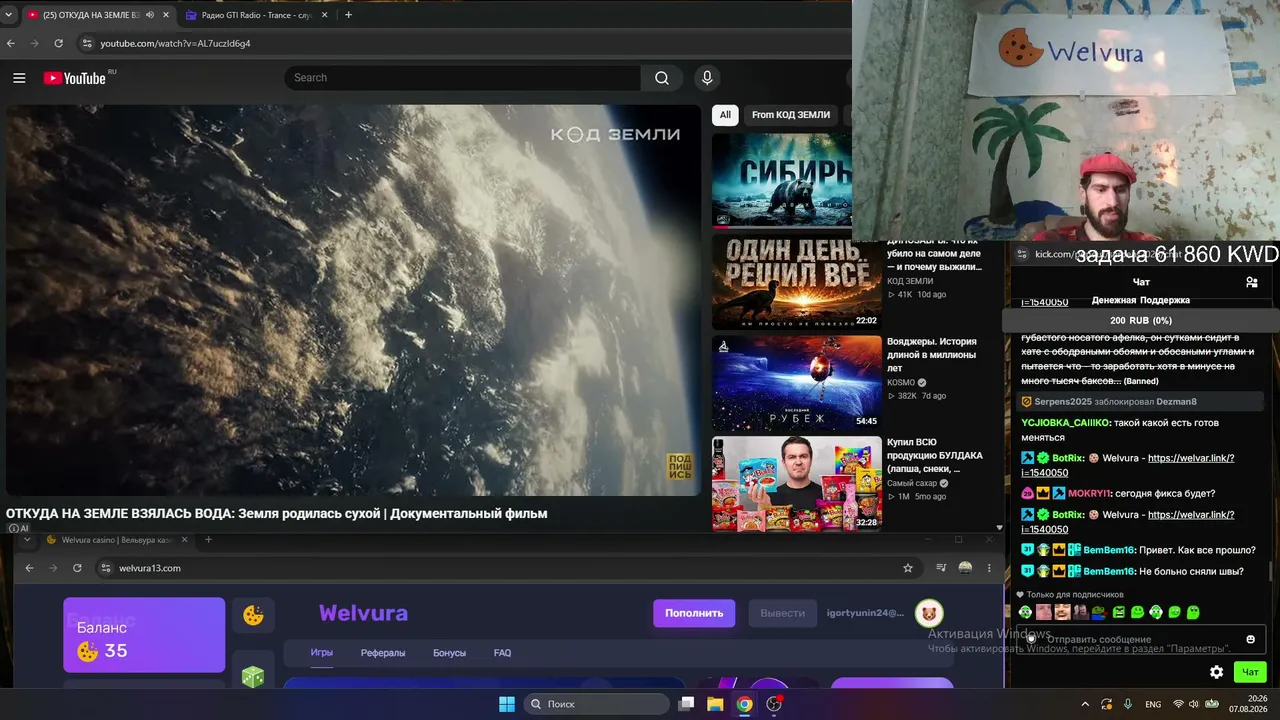Open the Windows Start menu

pos(507,704)
